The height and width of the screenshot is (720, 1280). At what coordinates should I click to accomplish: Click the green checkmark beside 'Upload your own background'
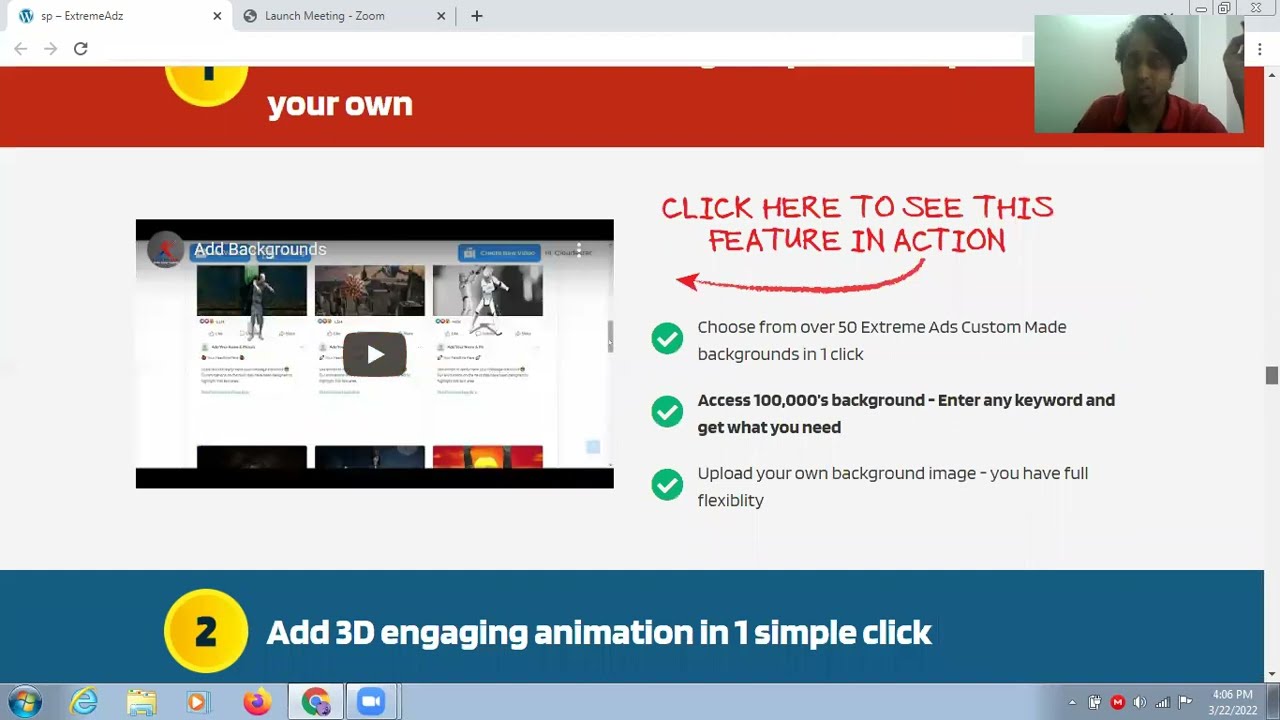pos(667,485)
